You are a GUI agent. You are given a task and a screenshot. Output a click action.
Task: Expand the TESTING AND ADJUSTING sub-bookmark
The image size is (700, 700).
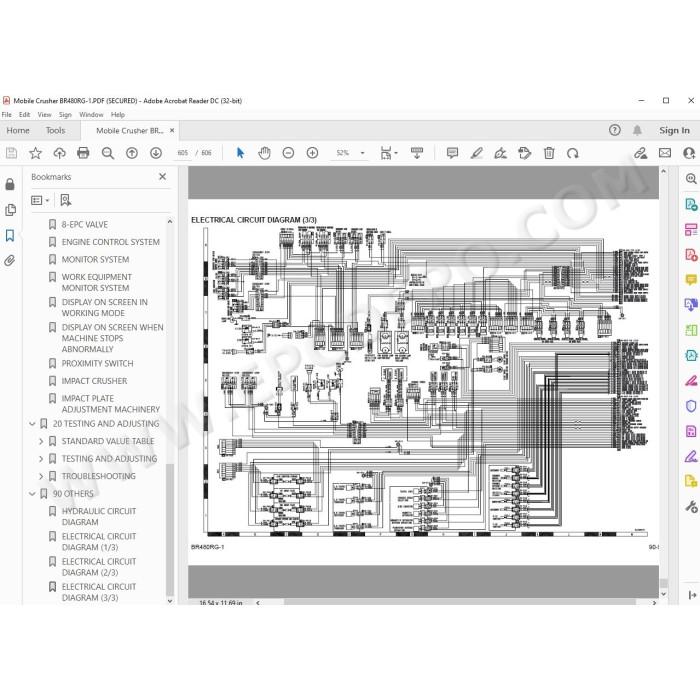(x=41, y=458)
